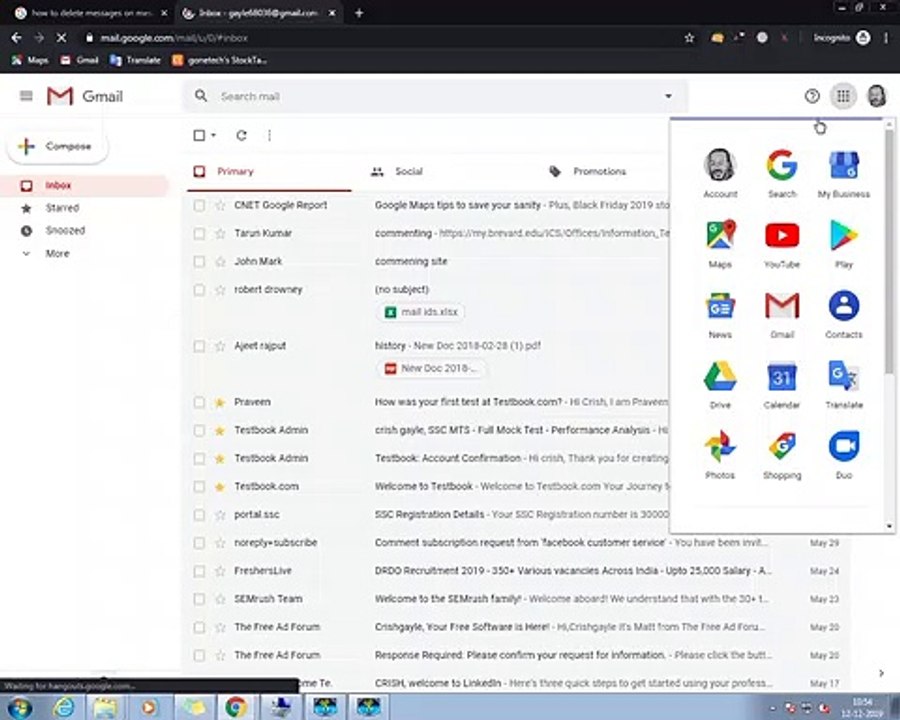Star the Ajeet rajput email
Viewport: 900px width, 720px height.
tap(220, 346)
